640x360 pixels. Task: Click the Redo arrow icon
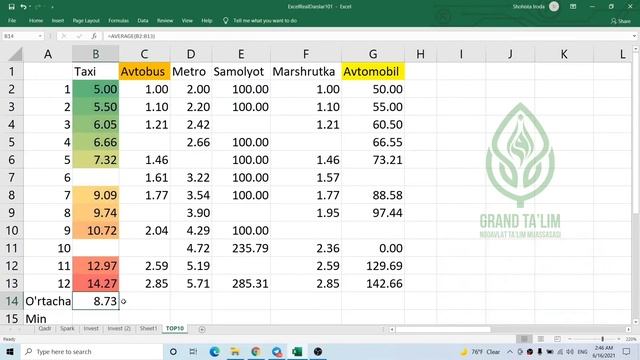point(38,7)
